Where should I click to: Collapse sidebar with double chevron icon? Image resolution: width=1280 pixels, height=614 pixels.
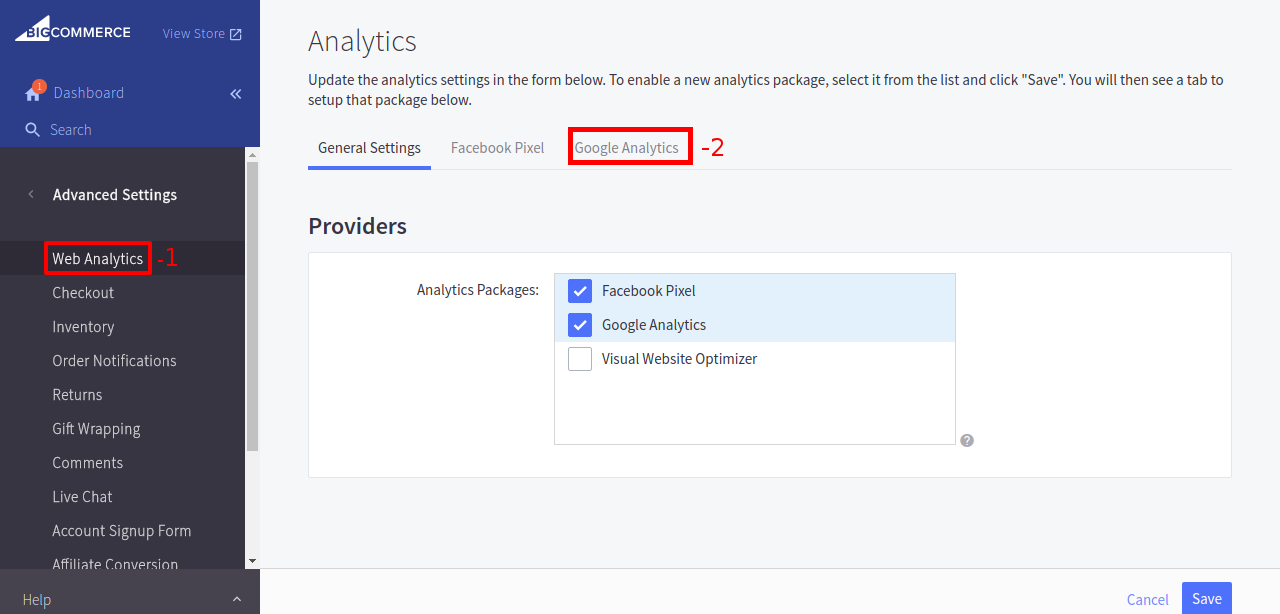(236, 94)
